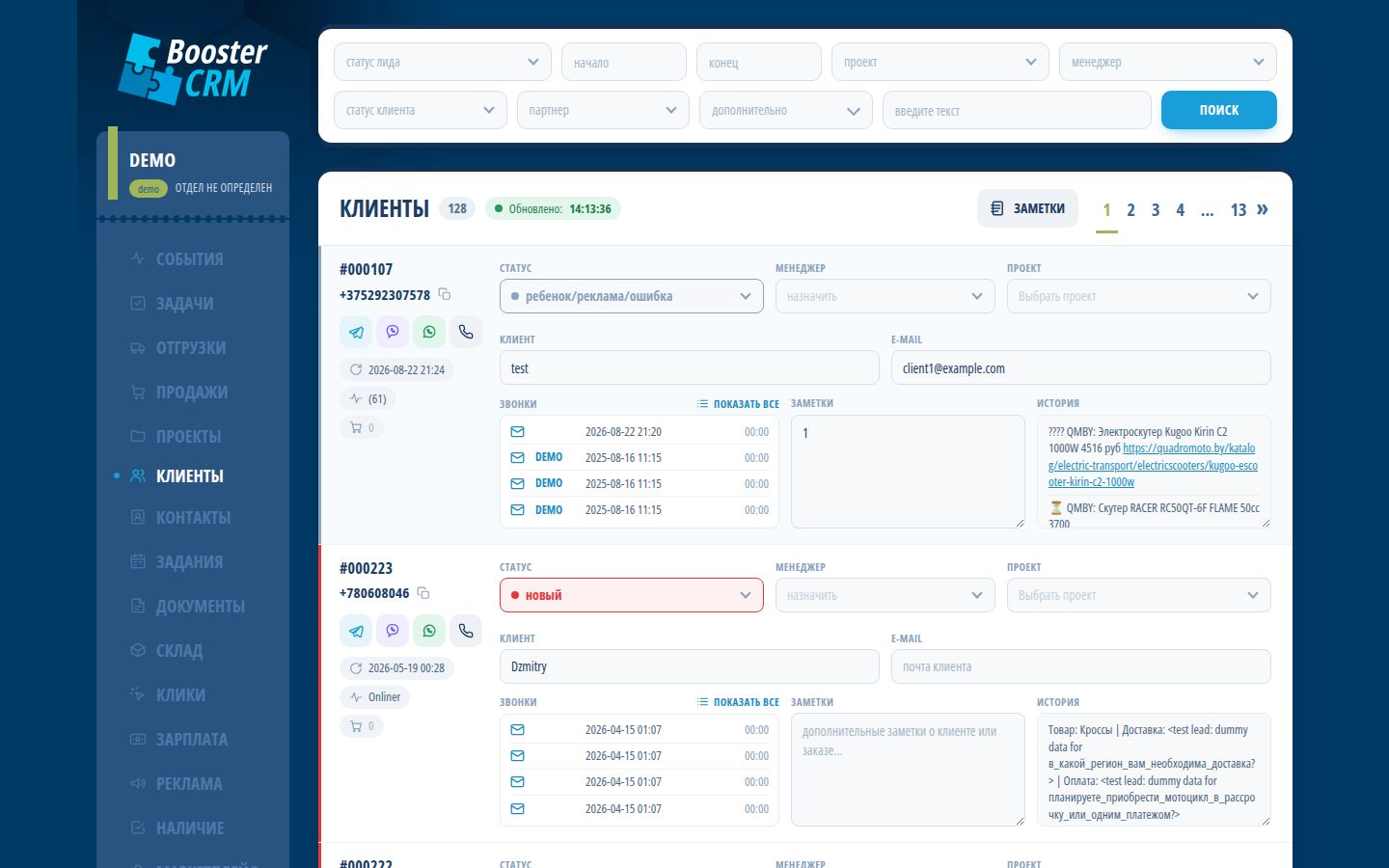Click the Booster CRM logo
1389x868 pixels.
[x=193, y=68]
